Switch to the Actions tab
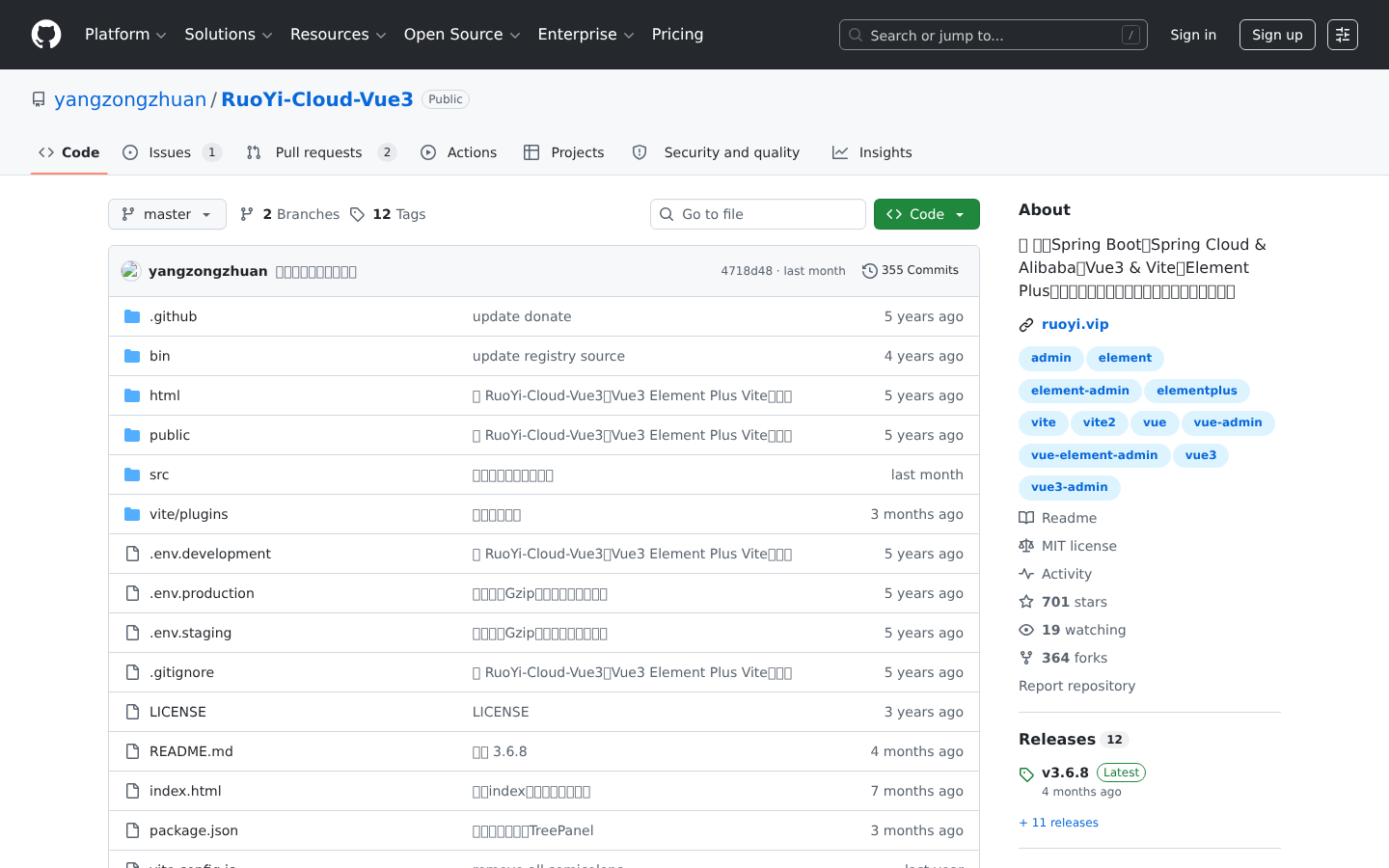 tap(459, 152)
